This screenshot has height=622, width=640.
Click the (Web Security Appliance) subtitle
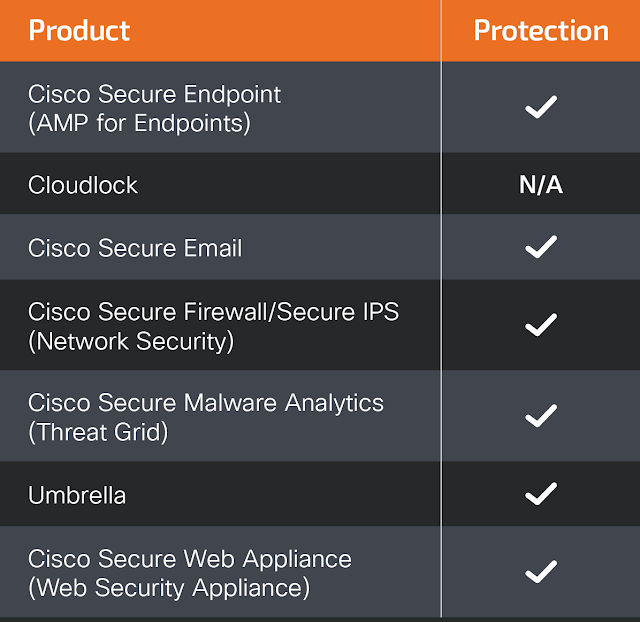[x=169, y=589]
